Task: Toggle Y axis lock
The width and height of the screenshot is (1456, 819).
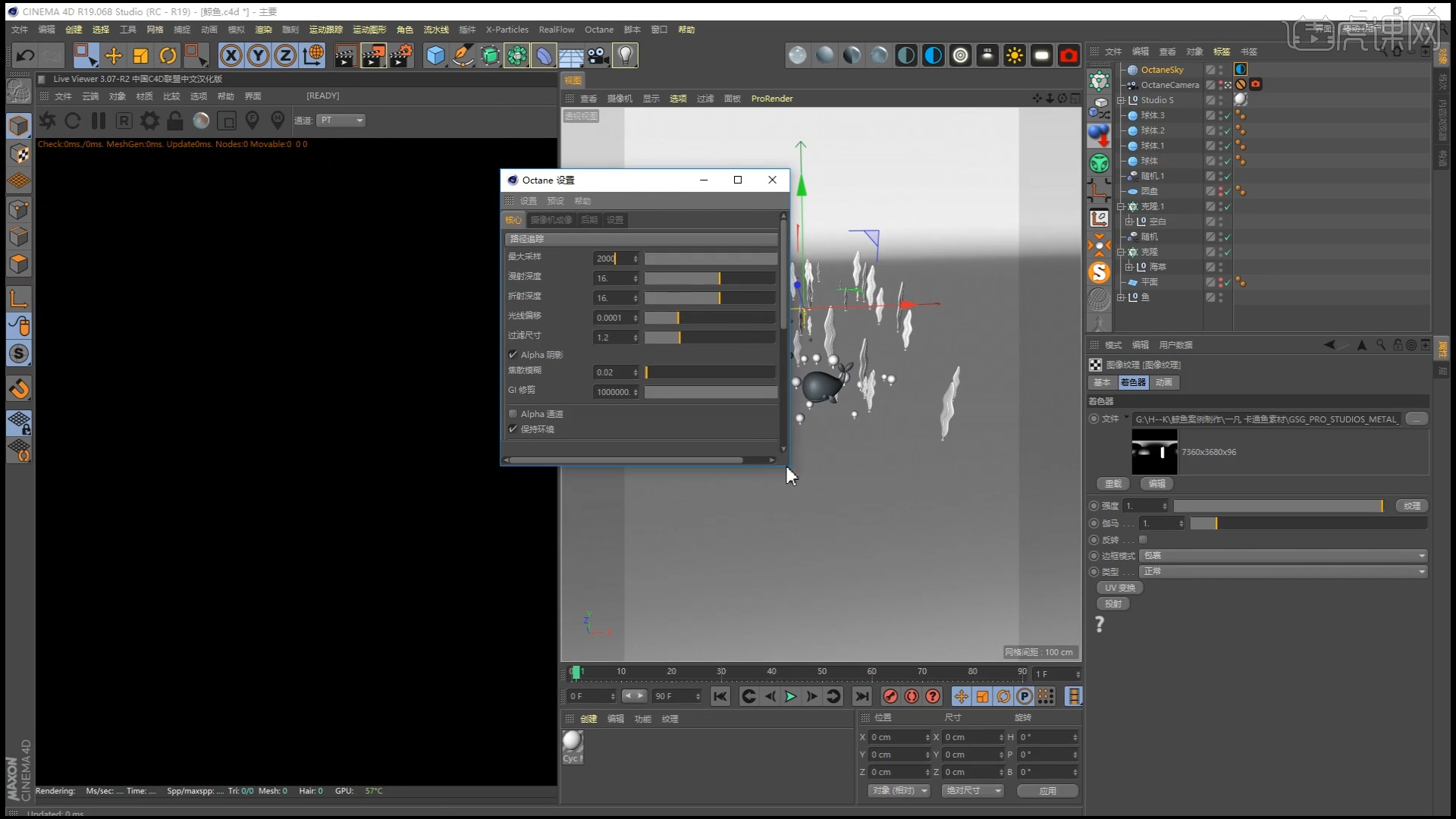Action: pyautogui.click(x=259, y=55)
